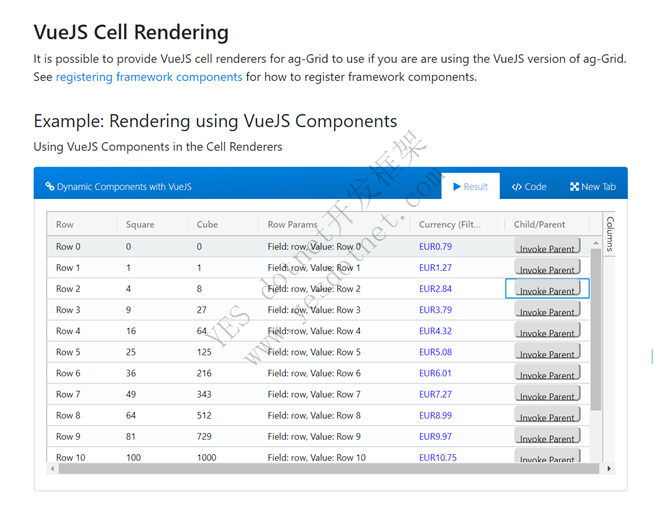Switch to the Code tab
This screenshot has width=664, height=510.
pos(529,186)
